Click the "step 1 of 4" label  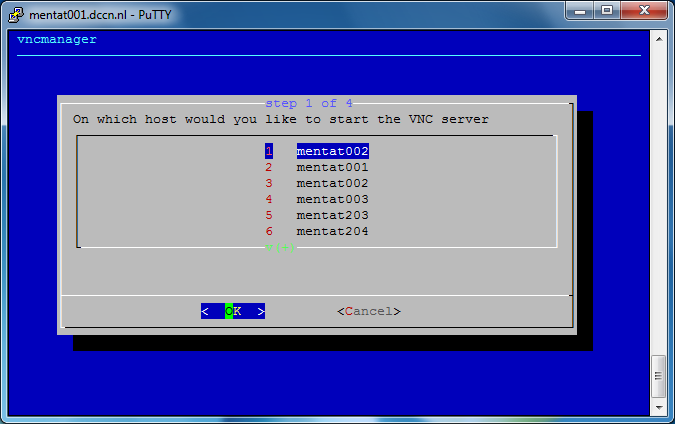(308, 103)
